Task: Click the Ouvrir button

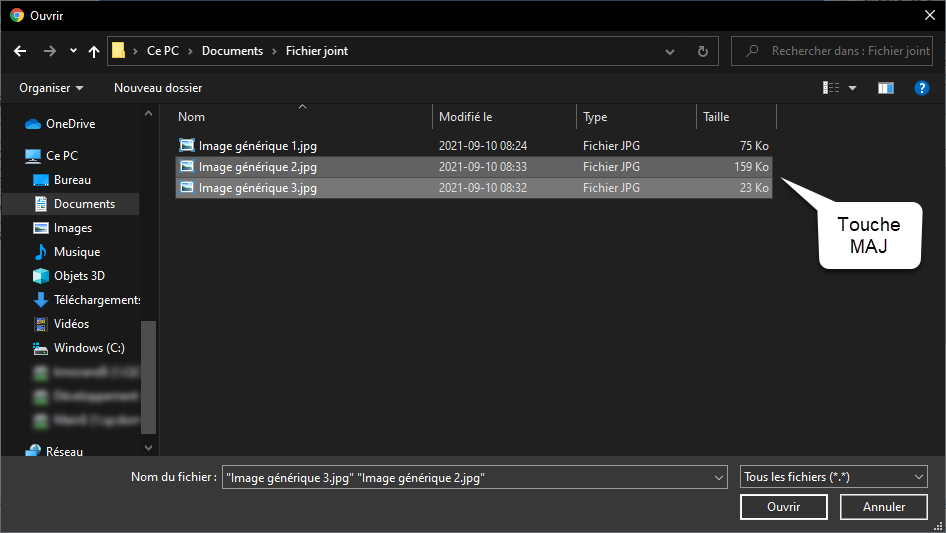Action: (783, 507)
